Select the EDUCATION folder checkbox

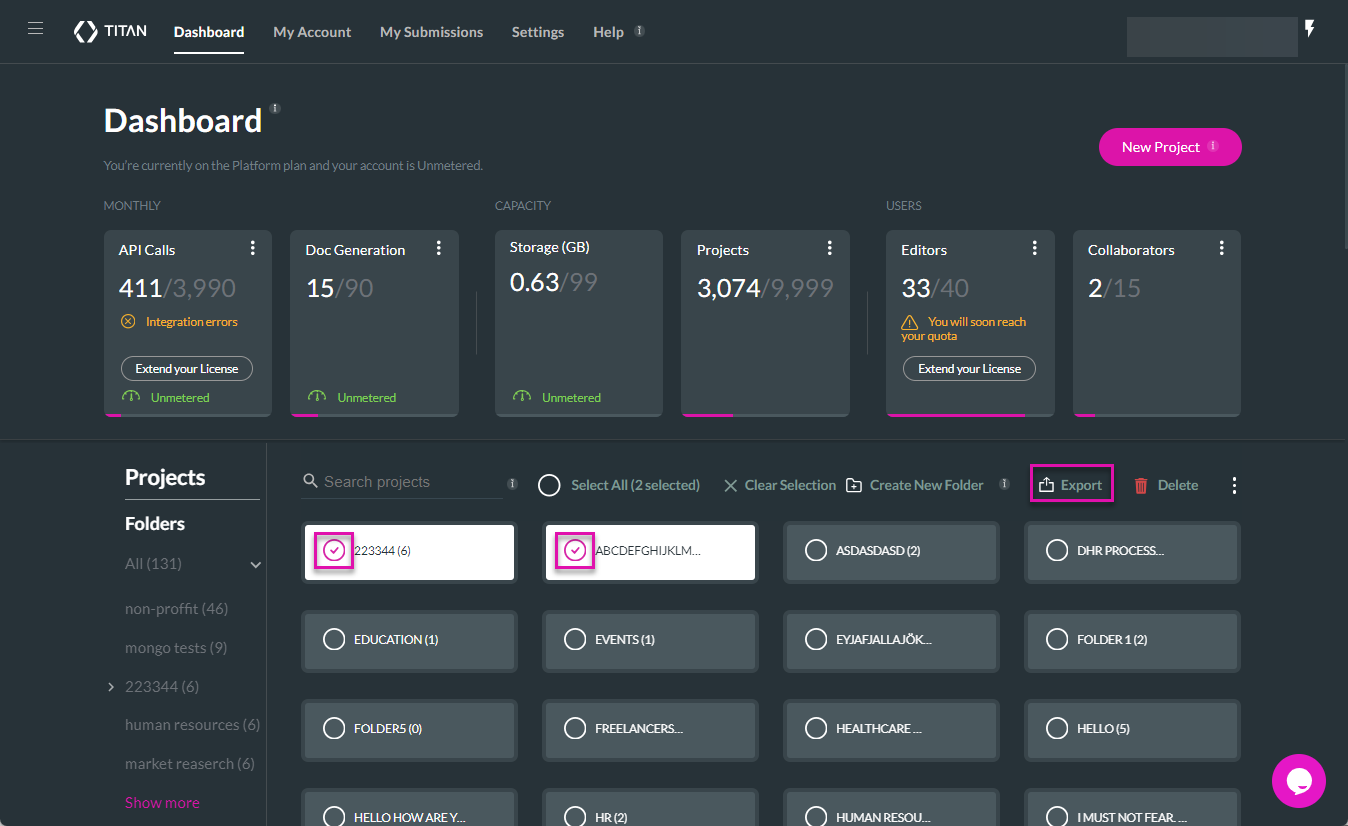pyautogui.click(x=334, y=640)
